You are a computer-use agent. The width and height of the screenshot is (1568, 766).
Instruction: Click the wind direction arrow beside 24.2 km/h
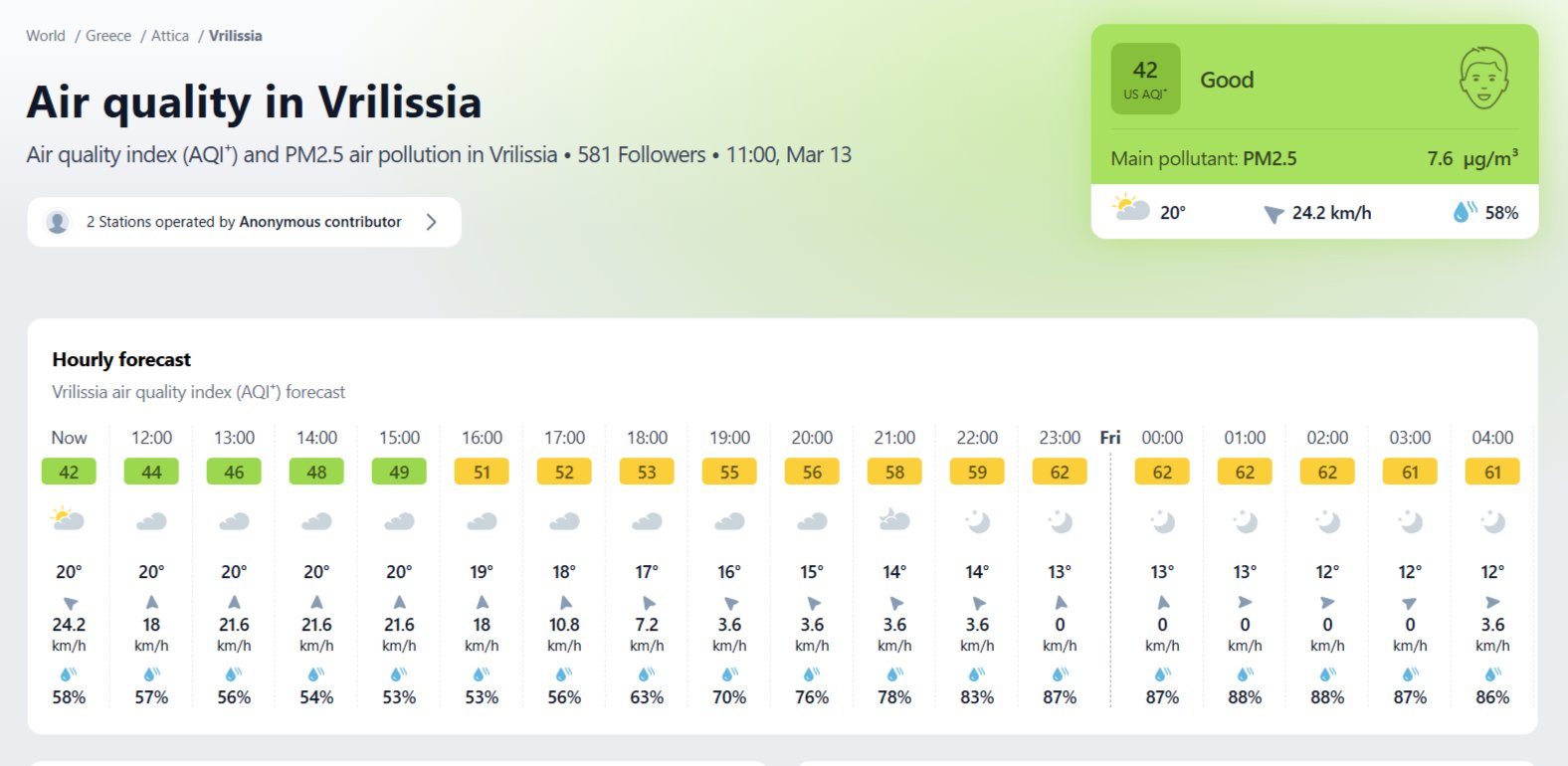coord(1273,214)
